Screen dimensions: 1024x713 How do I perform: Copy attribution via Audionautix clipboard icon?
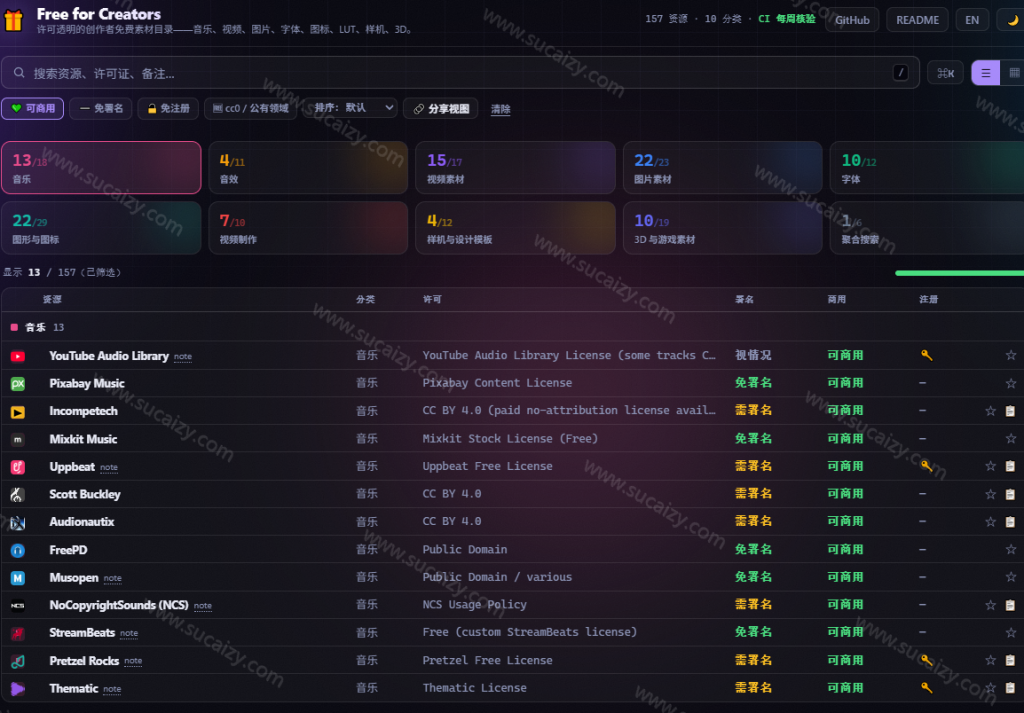1010,522
